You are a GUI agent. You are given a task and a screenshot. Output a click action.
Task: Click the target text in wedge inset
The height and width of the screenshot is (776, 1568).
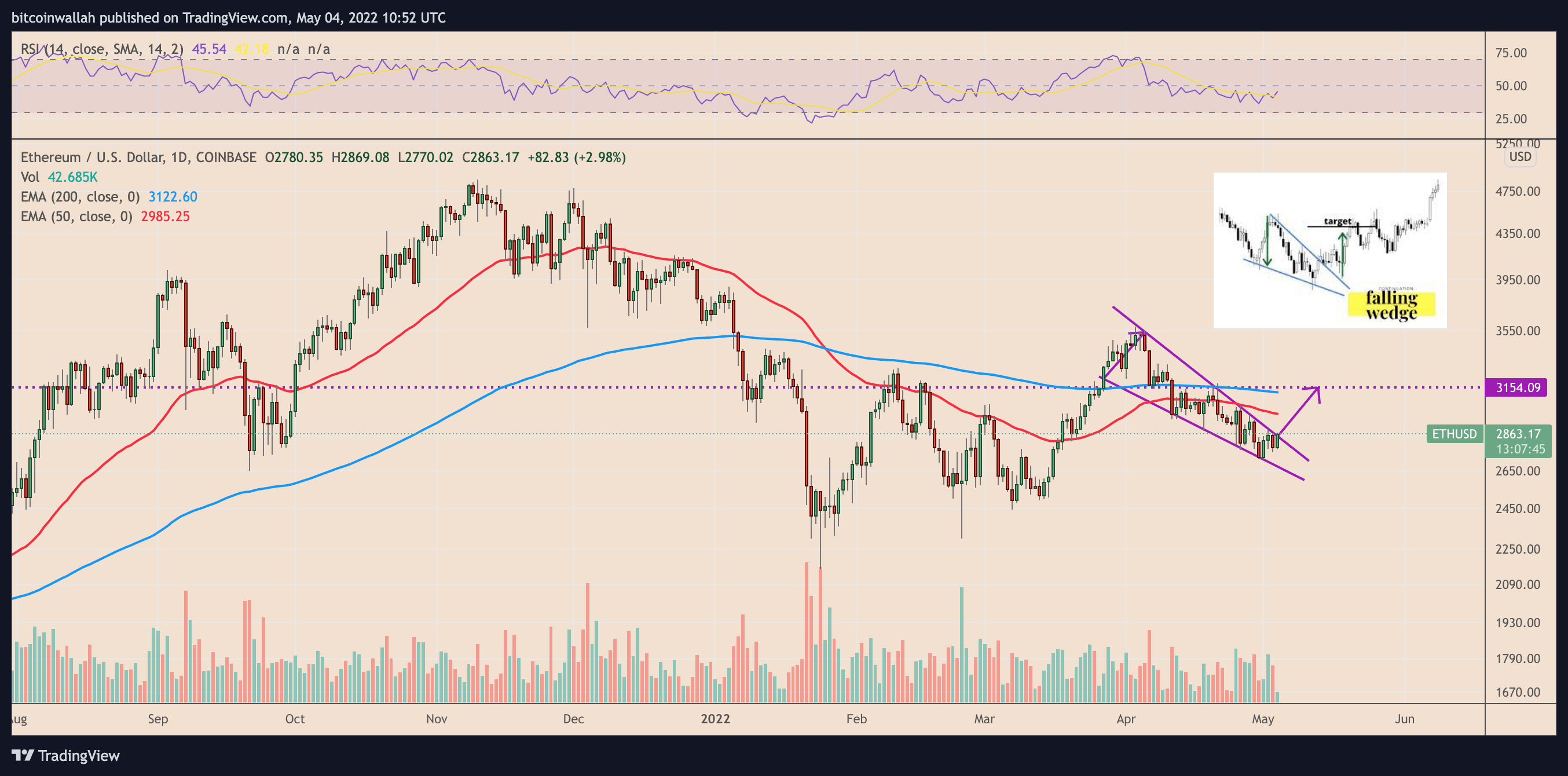click(1337, 221)
